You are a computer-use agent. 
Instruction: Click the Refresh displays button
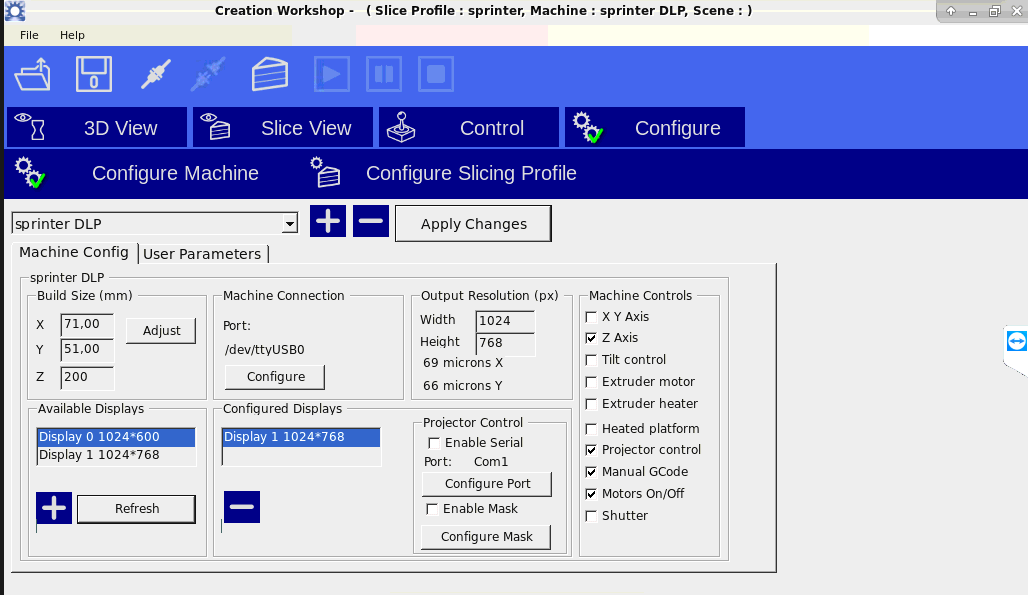tap(136, 509)
